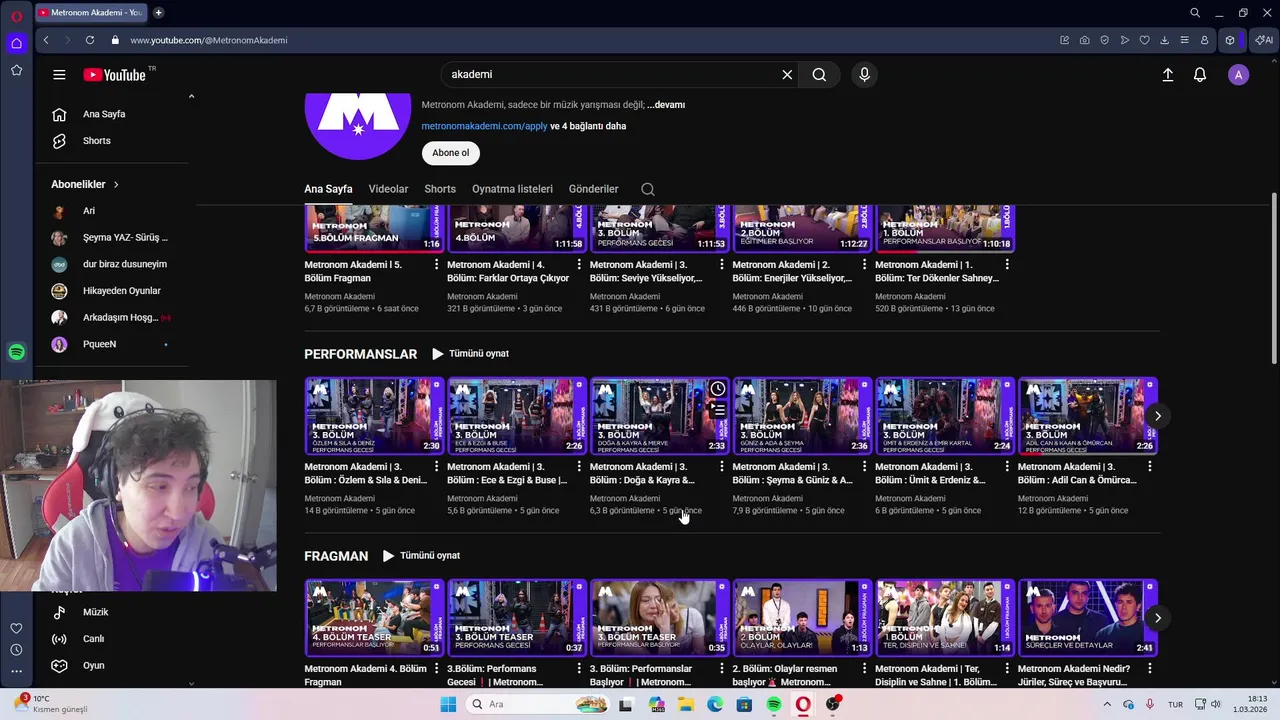Viewport: 1280px width, 720px height.
Task: Go back with the browser arrow
Action: 46,40
